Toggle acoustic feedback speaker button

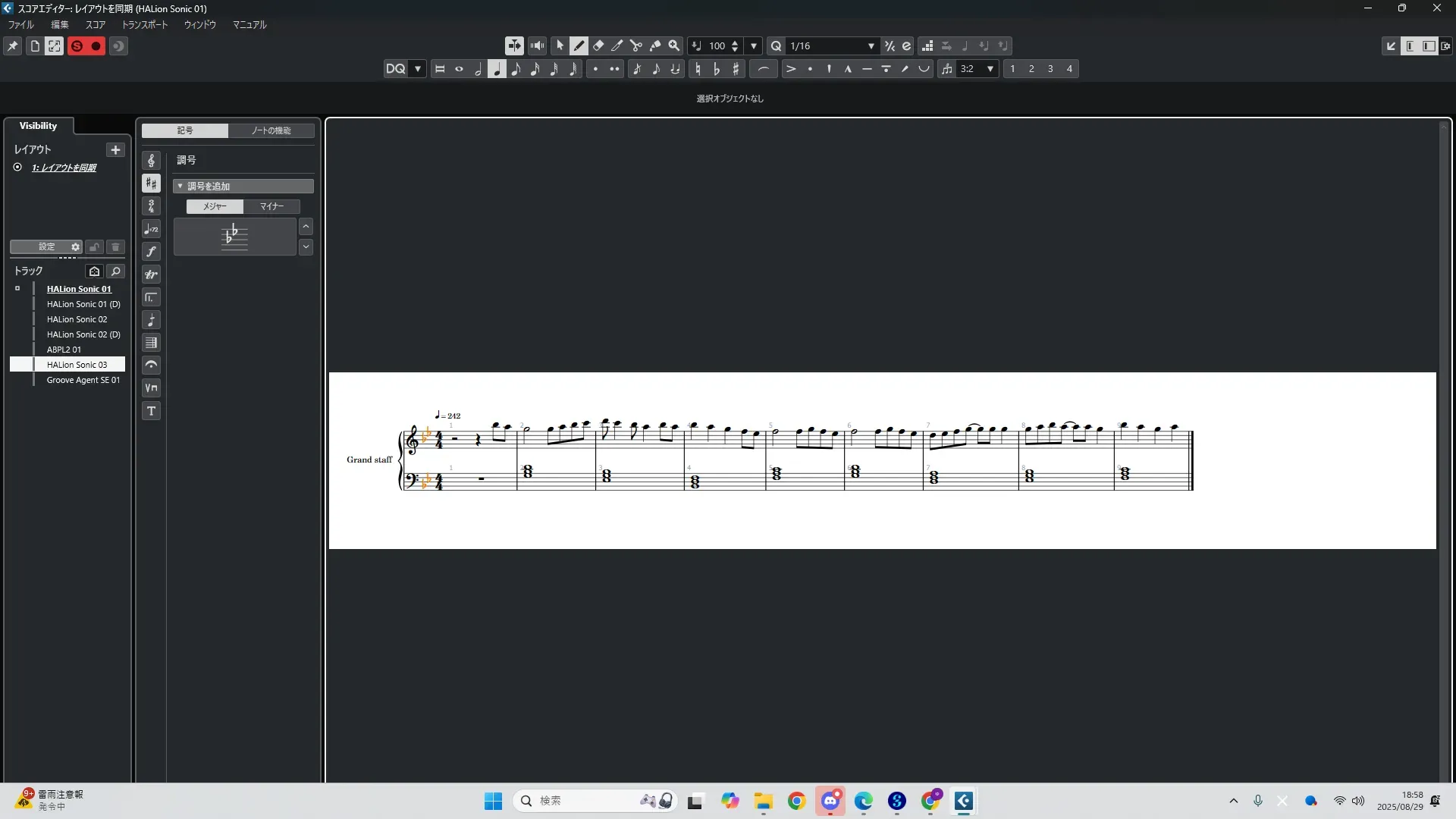tap(537, 46)
